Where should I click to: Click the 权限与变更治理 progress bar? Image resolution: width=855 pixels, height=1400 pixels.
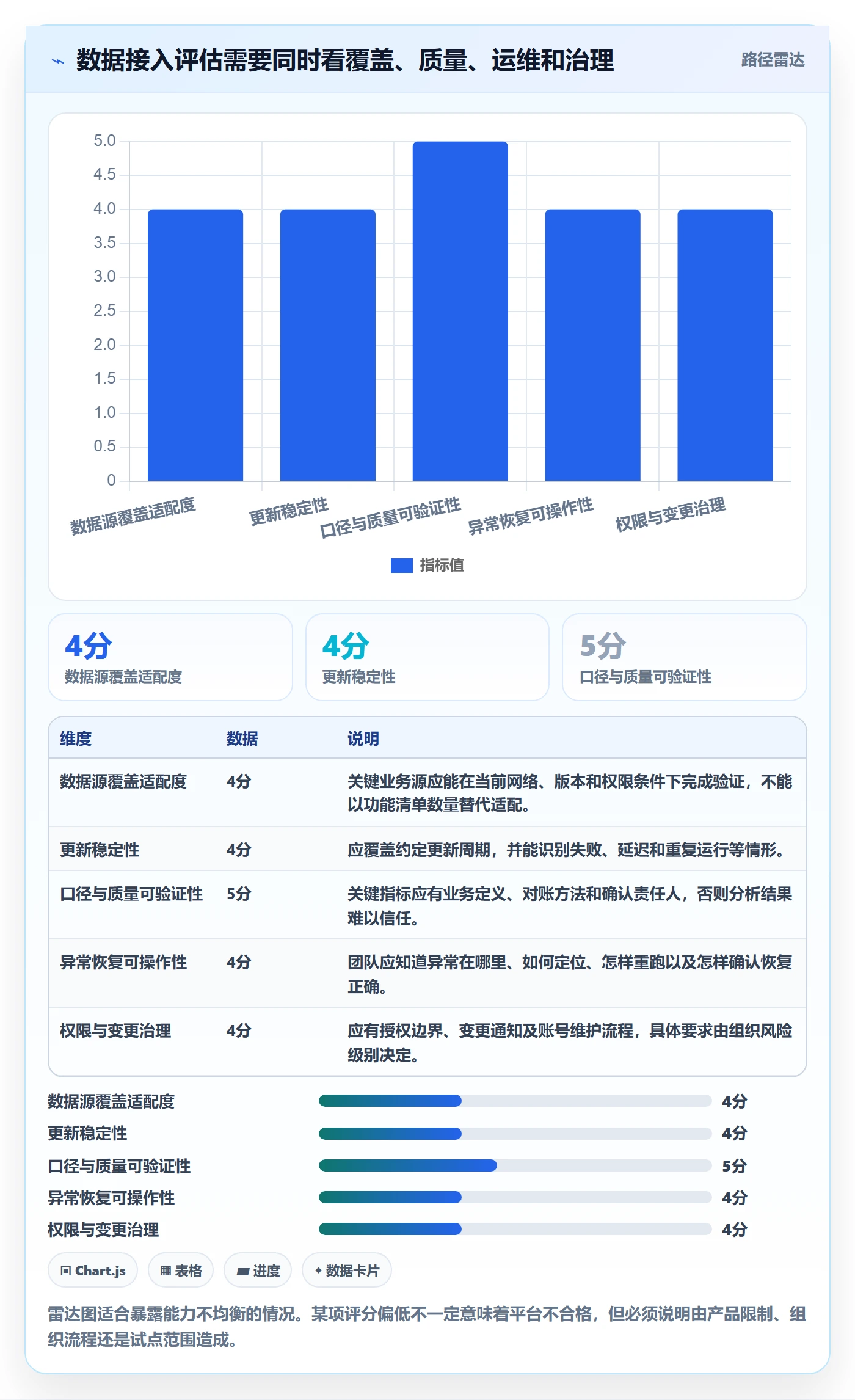click(515, 1229)
